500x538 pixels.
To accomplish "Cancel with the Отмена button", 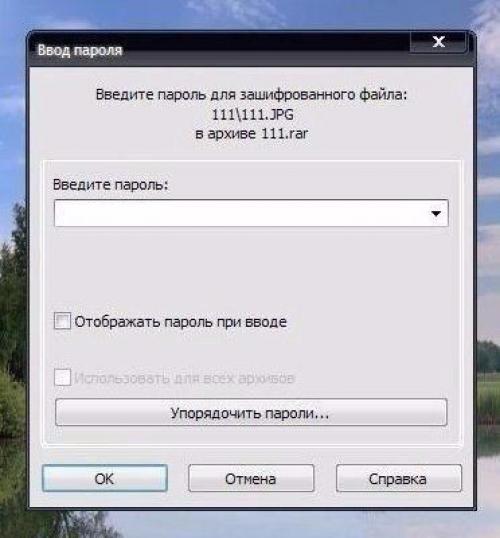I will pyautogui.click(x=251, y=478).
